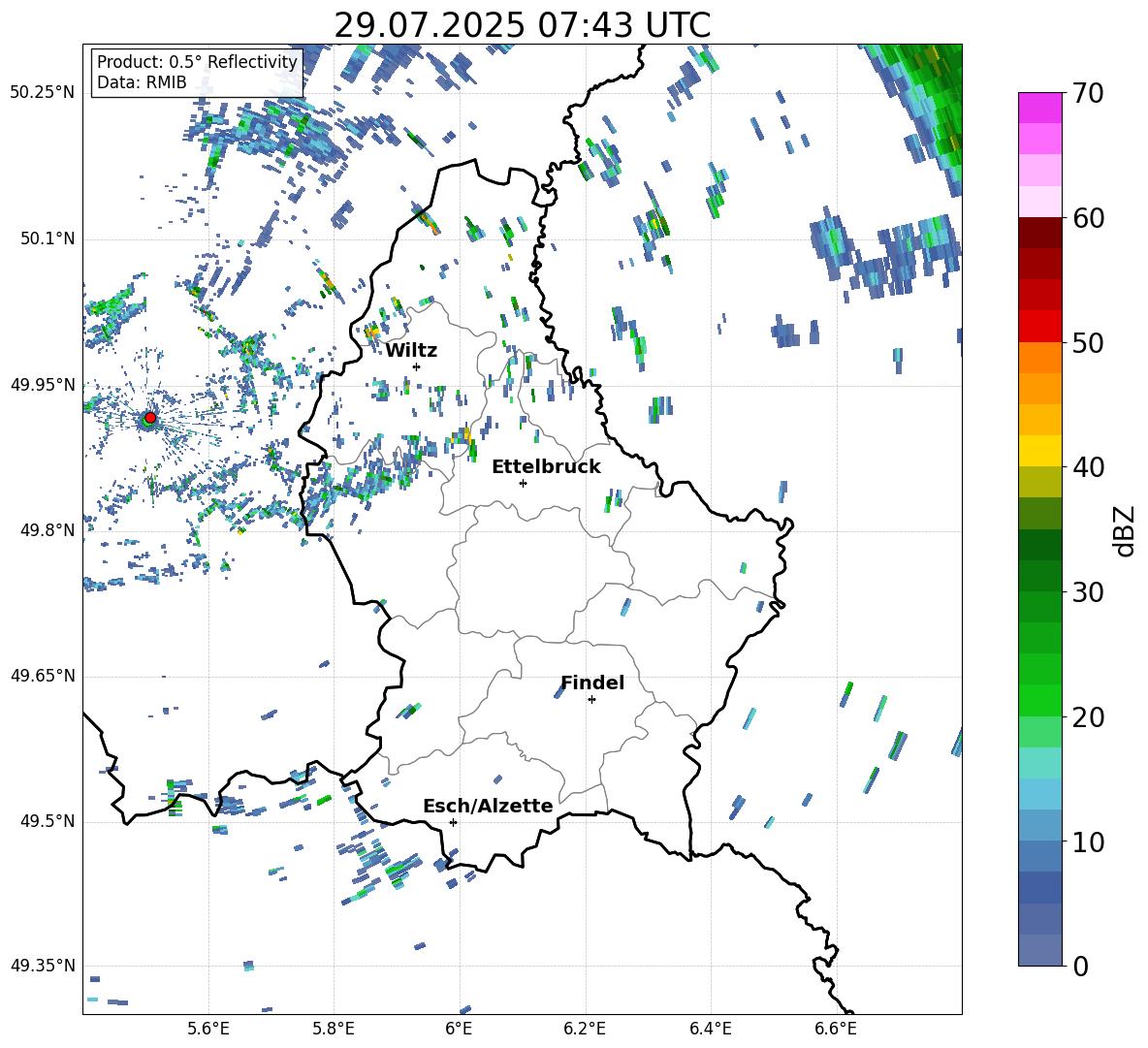Click the 40 colorbar tick label

pos(1088,467)
